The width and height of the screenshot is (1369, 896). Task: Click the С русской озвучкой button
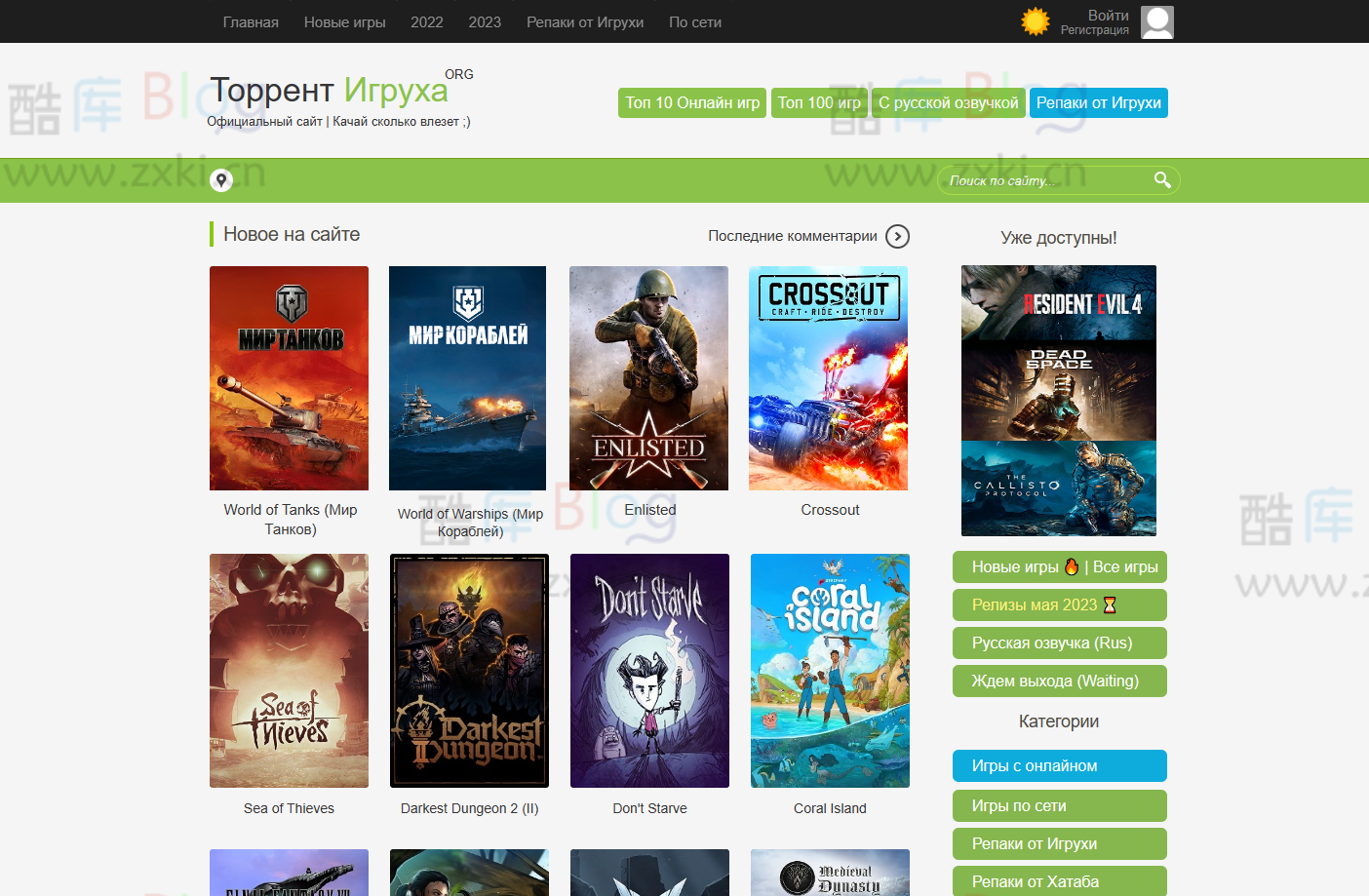click(x=948, y=103)
